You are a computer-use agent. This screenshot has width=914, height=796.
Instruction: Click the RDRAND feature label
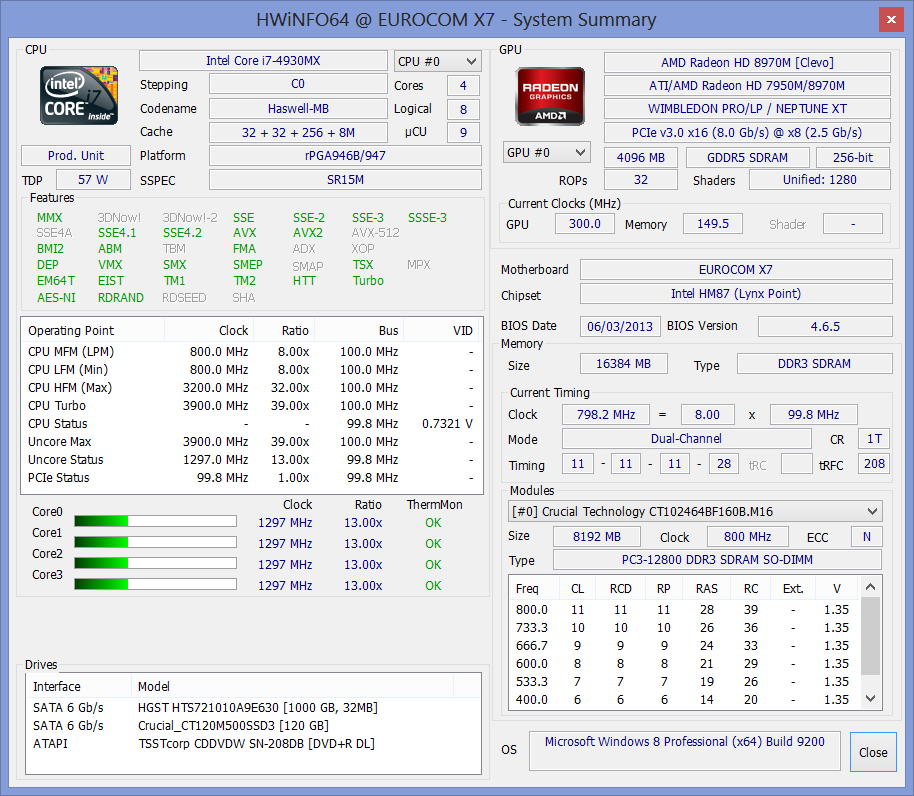(121, 297)
